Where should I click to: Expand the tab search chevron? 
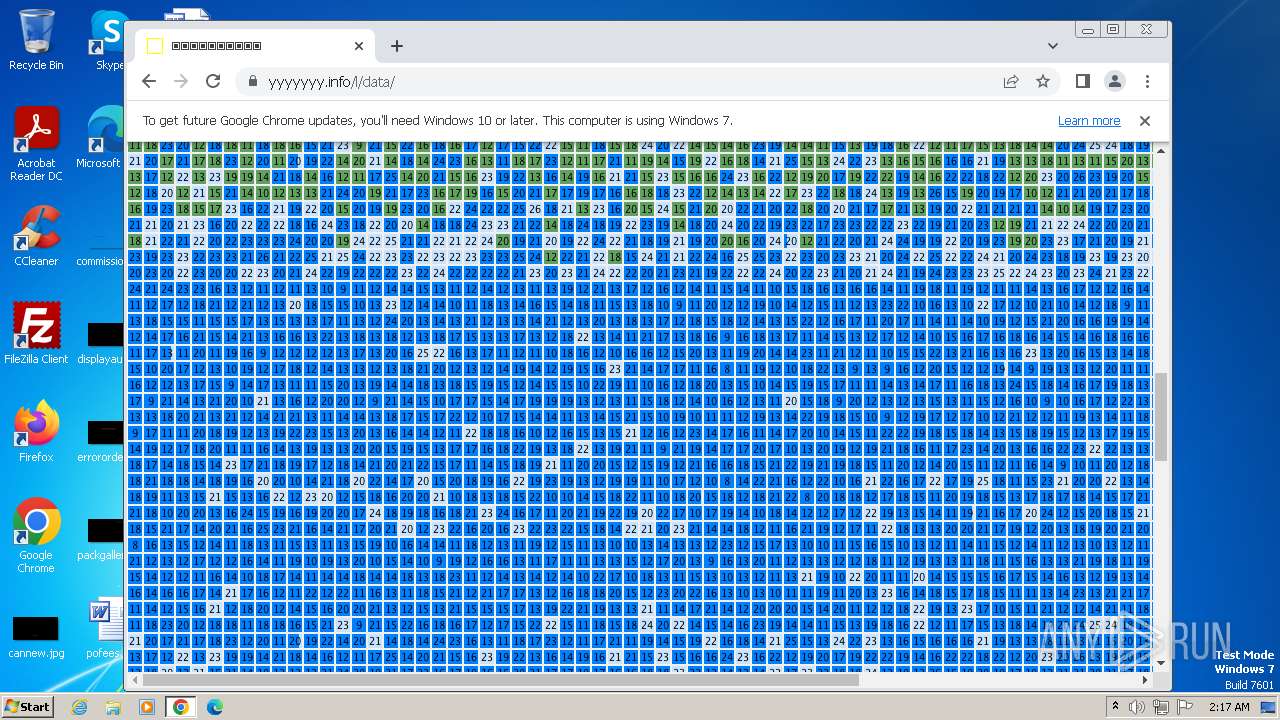click(1053, 46)
